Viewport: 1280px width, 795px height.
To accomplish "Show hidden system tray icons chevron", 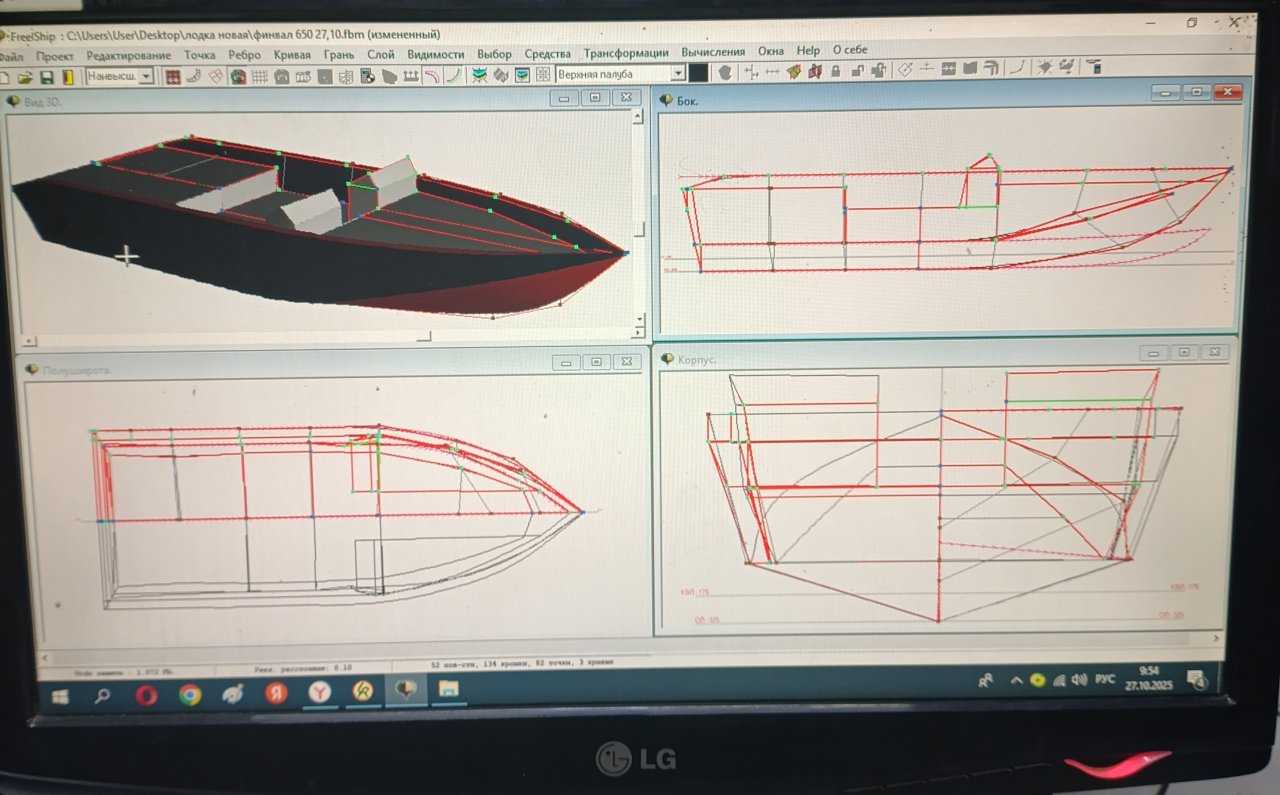I will point(1016,680).
